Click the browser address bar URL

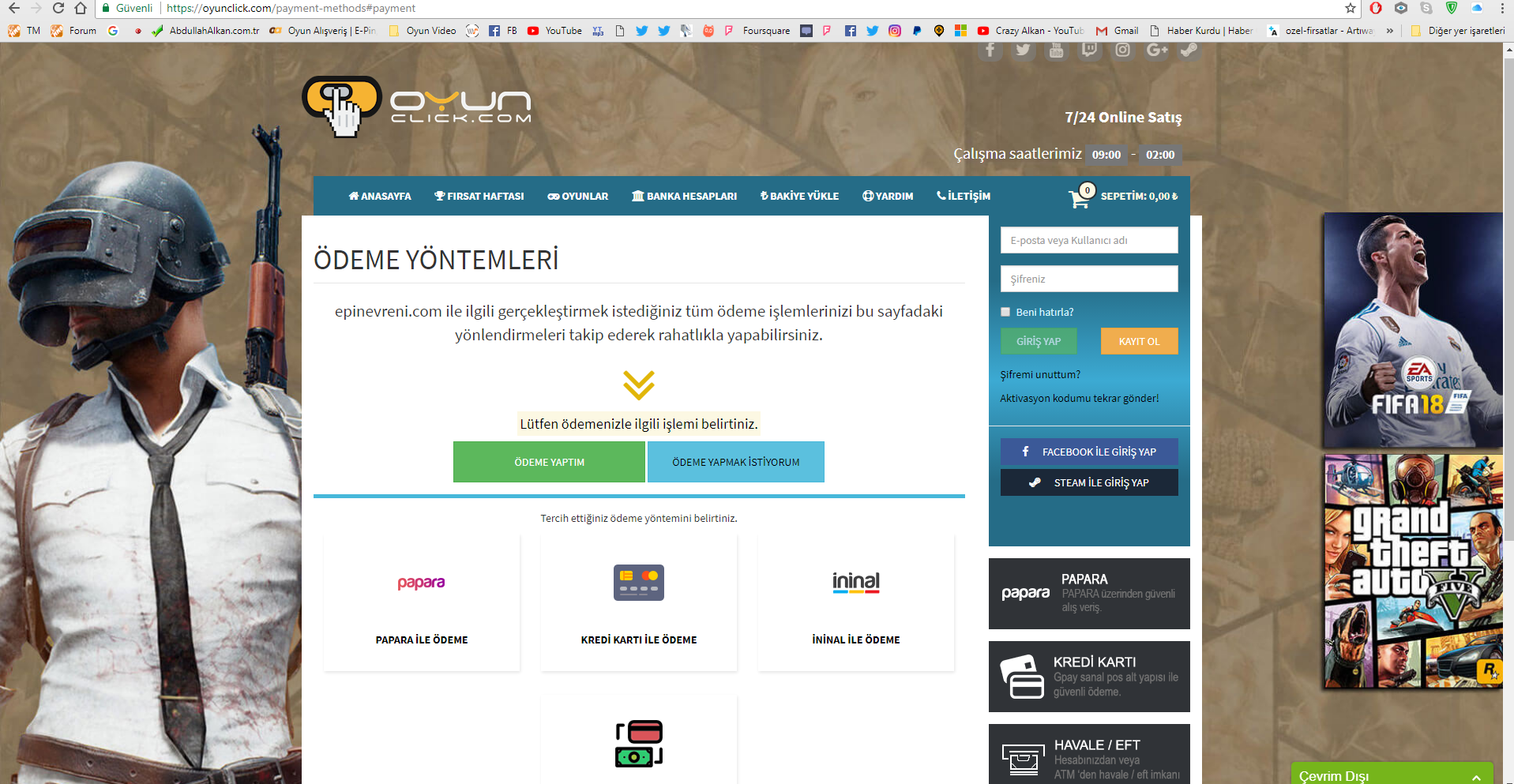[x=291, y=8]
